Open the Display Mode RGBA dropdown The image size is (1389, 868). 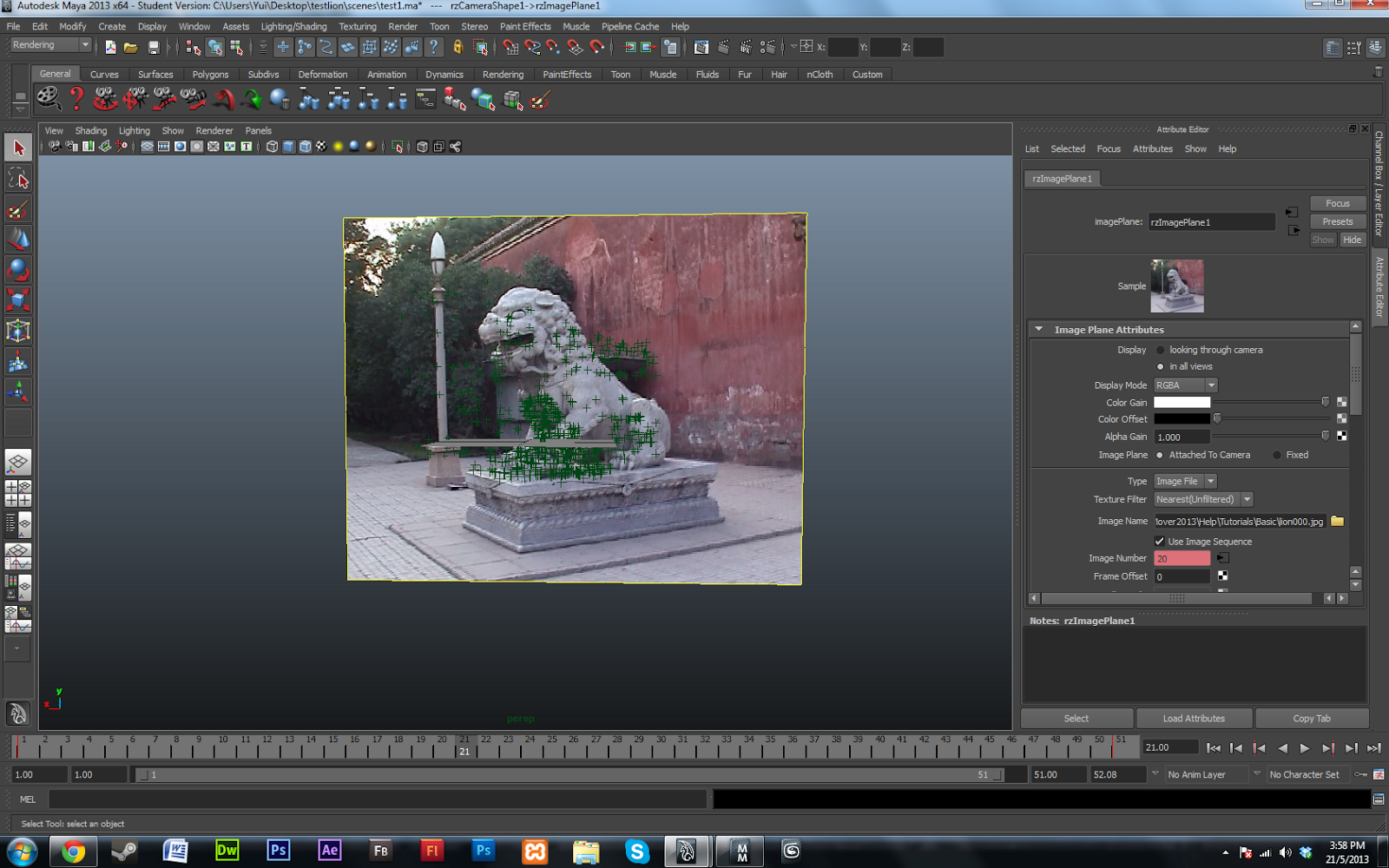click(x=1184, y=385)
